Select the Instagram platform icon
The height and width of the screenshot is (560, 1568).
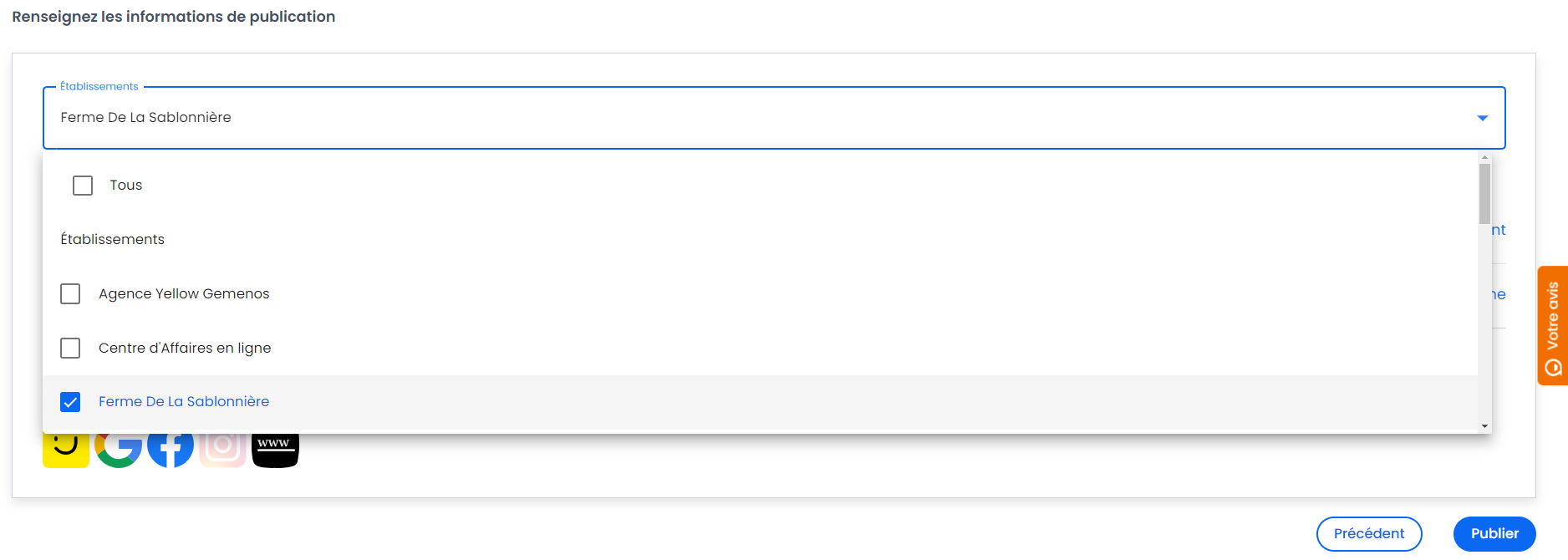click(222, 451)
